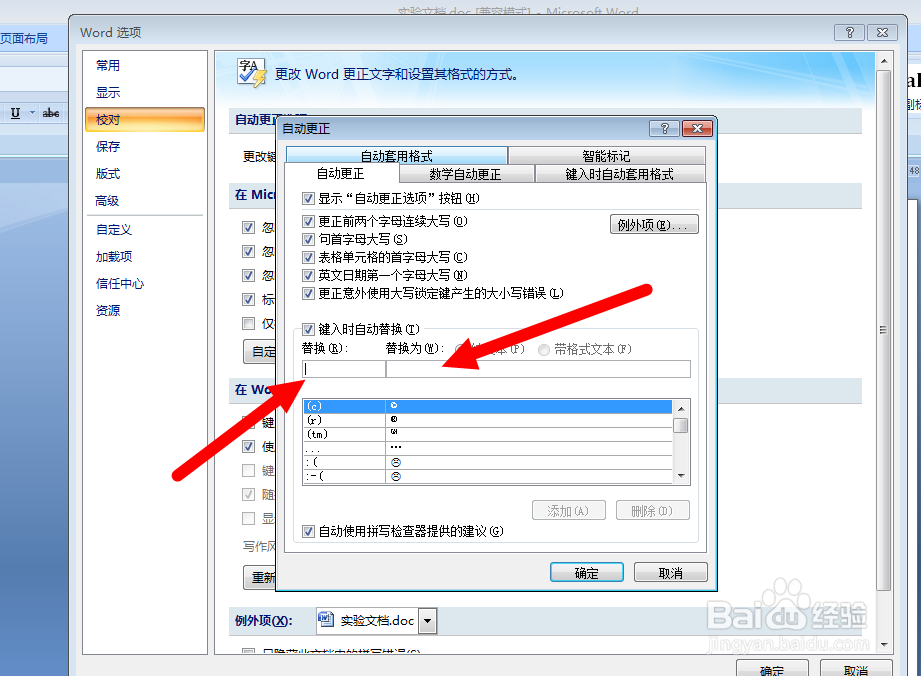Image resolution: width=921 pixels, height=676 pixels.
Task: Toggle 句首字母大写 checkbox
Action: pyautogui.click(x=308, y=239)
